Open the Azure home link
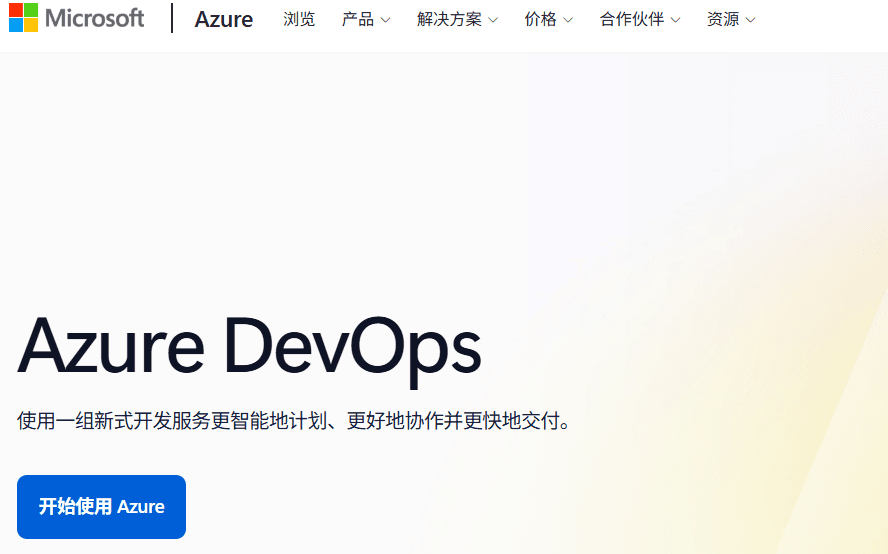Screen dimensions: 888x554 pyautogui.click(x=224, y=19)
